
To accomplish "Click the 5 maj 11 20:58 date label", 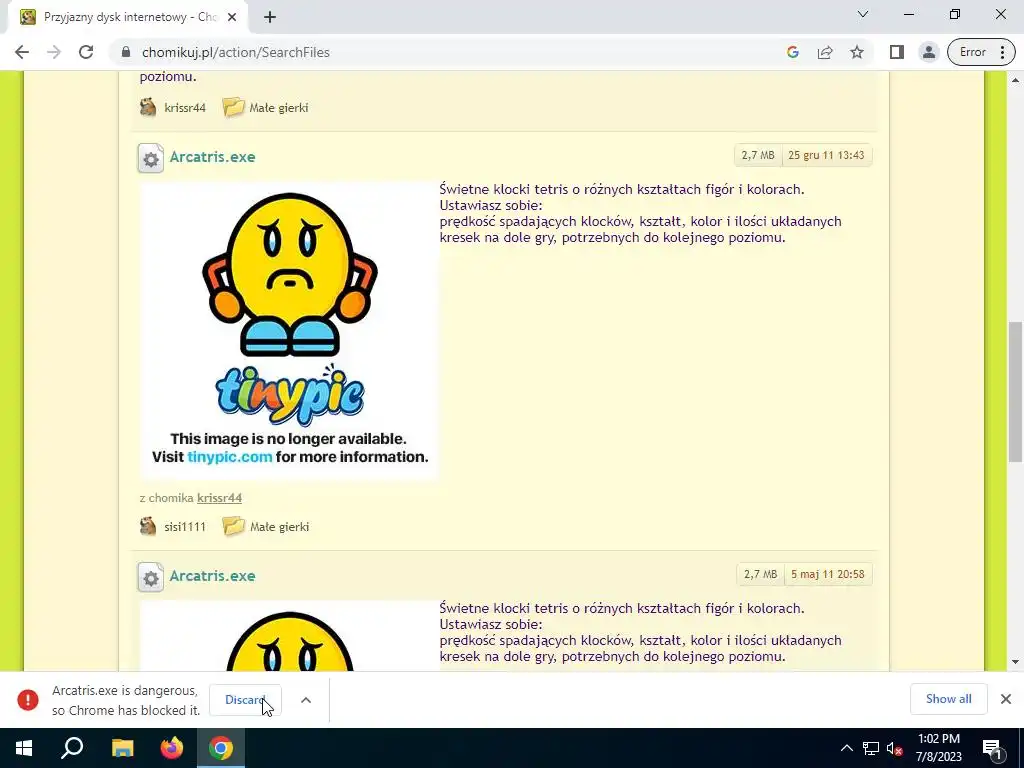I will 827,575.
